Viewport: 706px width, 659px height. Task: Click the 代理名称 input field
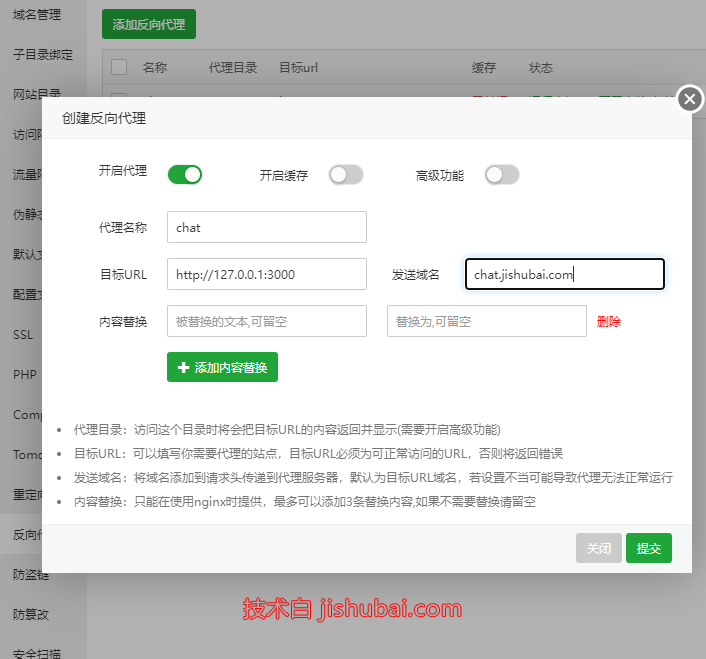266,227
